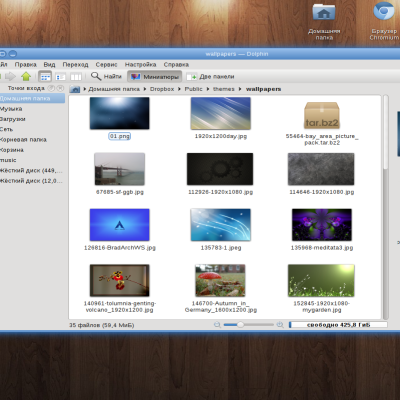This screenshot has height=400, width=400.
Task: Click the 35 файлов status bar text
Action: (x=102, y=325)
